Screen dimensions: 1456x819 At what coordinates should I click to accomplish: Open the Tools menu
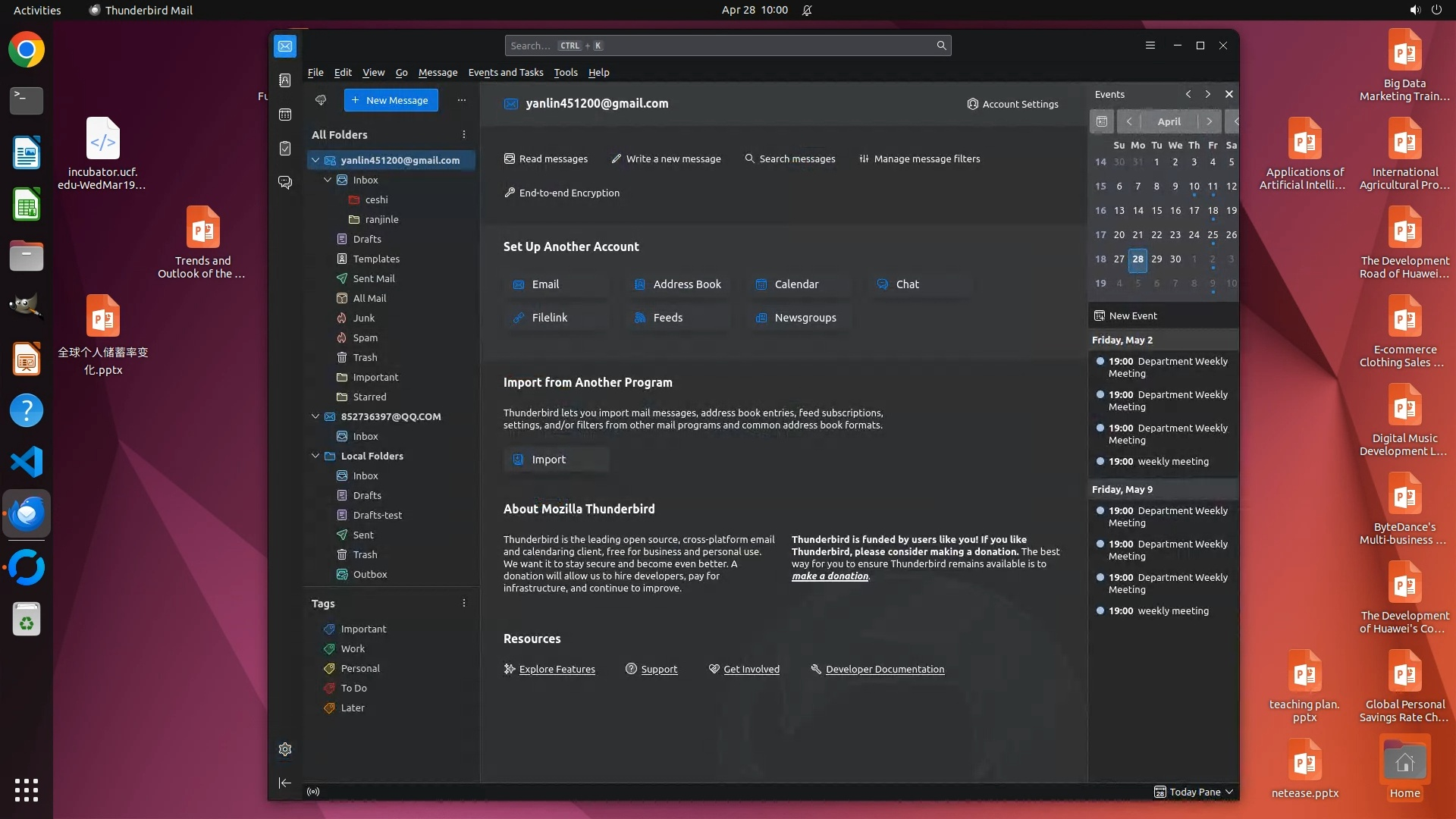pos(565,72)
